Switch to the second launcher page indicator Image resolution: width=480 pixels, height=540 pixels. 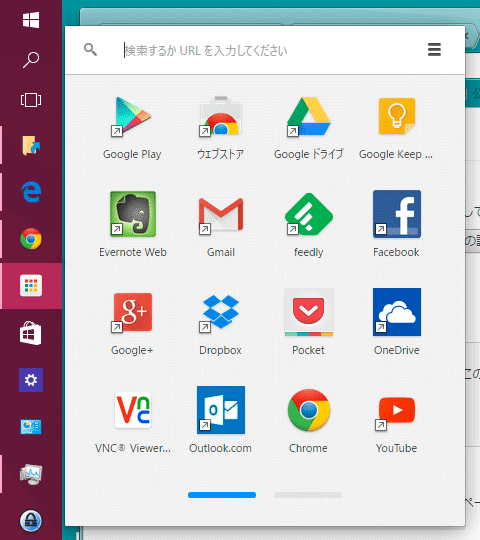[308, 495]
